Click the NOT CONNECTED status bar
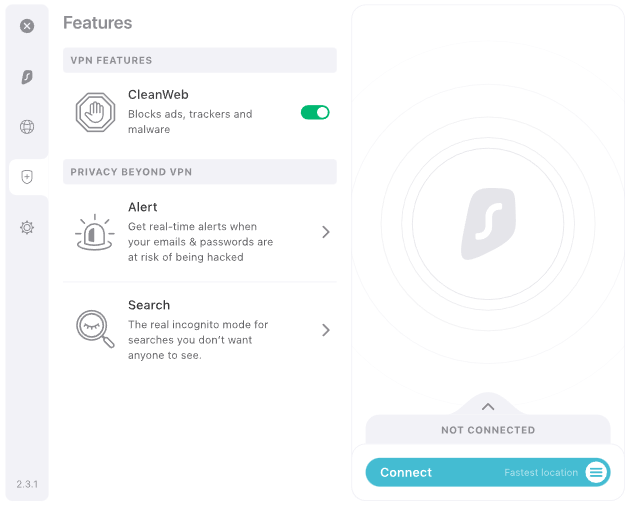Image resolution: width=631 pixels, height=507 pixels. 488,430
